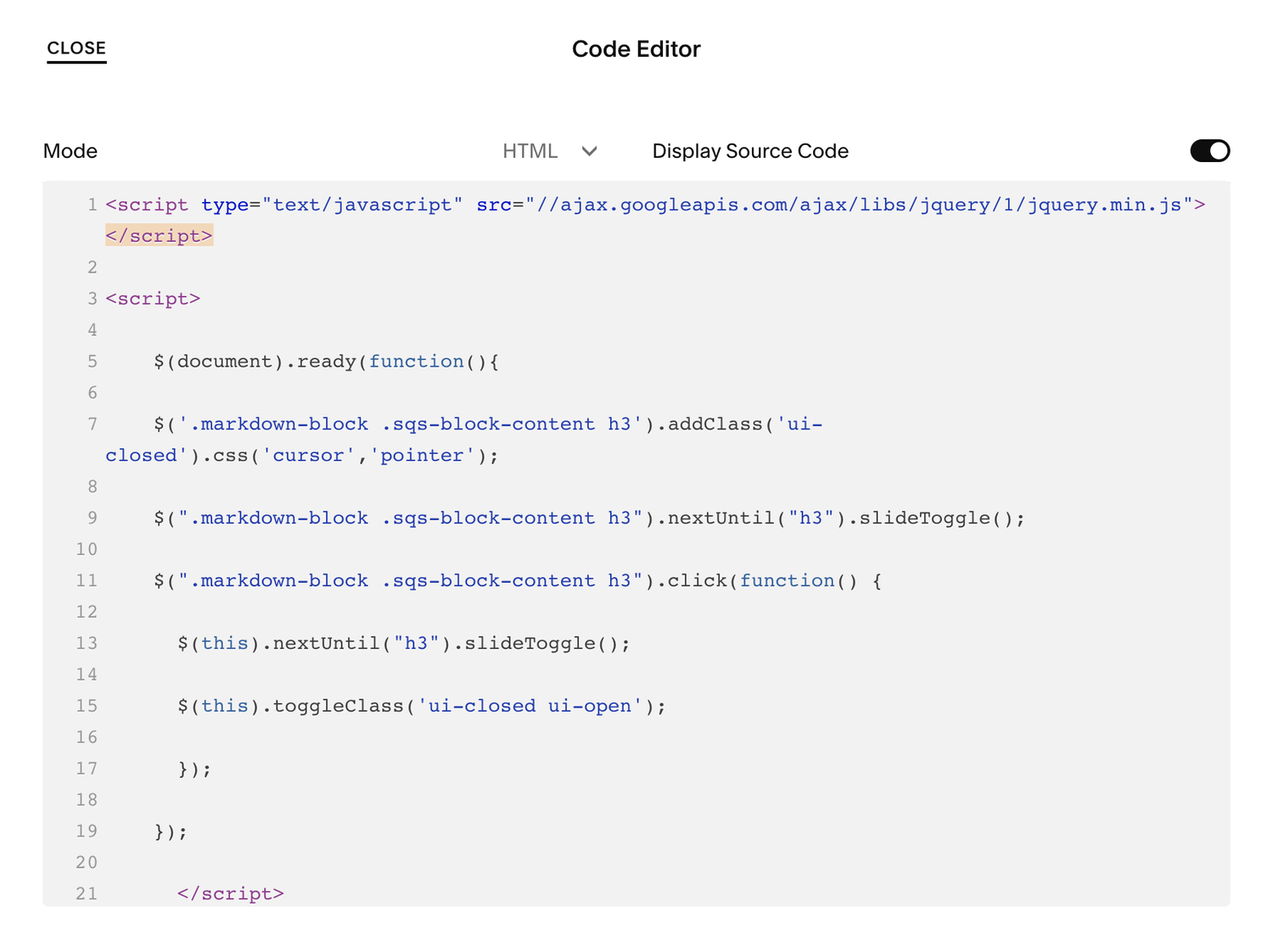This screenshot has height=952, width=1273.
Task: Open the HTML mode dropdown
Action: pos(550,151)
